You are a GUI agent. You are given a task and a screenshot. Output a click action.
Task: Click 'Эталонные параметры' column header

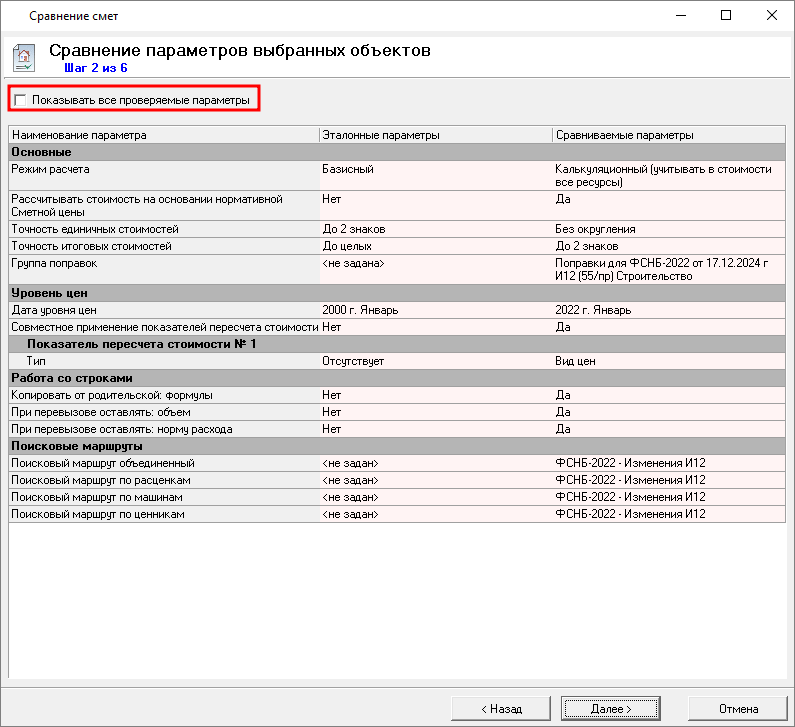381,135
